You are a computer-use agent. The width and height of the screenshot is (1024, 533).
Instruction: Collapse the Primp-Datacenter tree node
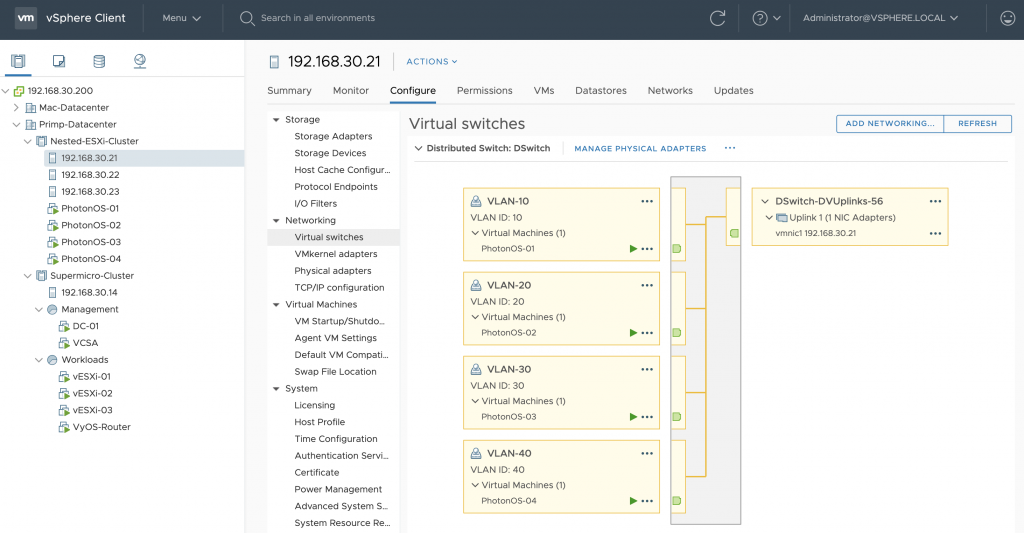[x=16, y=125]
